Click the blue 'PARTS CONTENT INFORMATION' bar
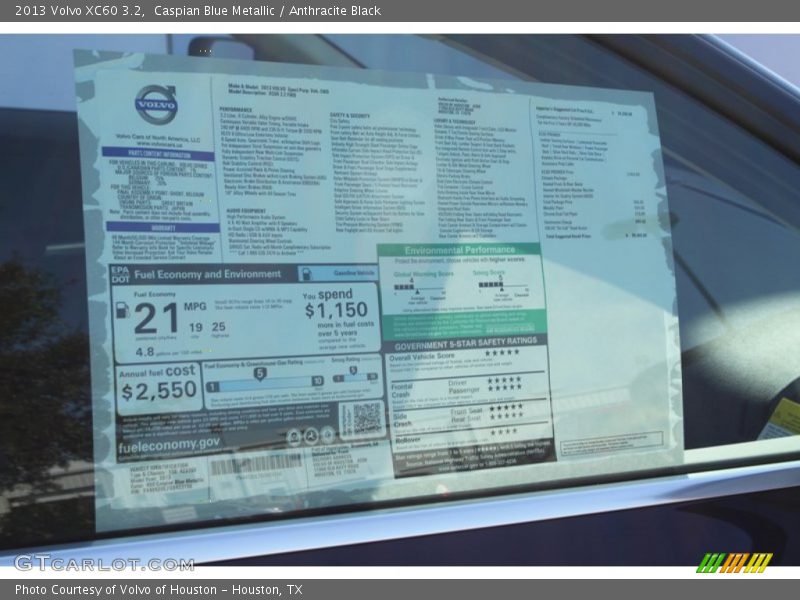 (x=158, y=154)
